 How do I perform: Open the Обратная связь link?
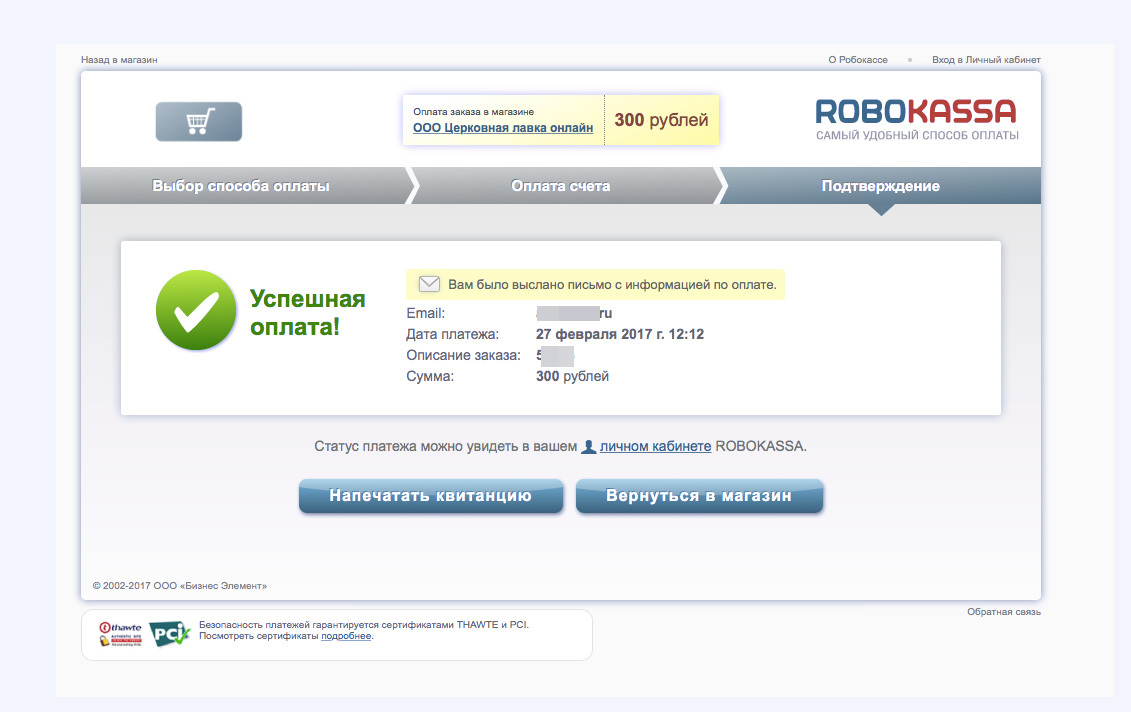(x=1004, y=612)
